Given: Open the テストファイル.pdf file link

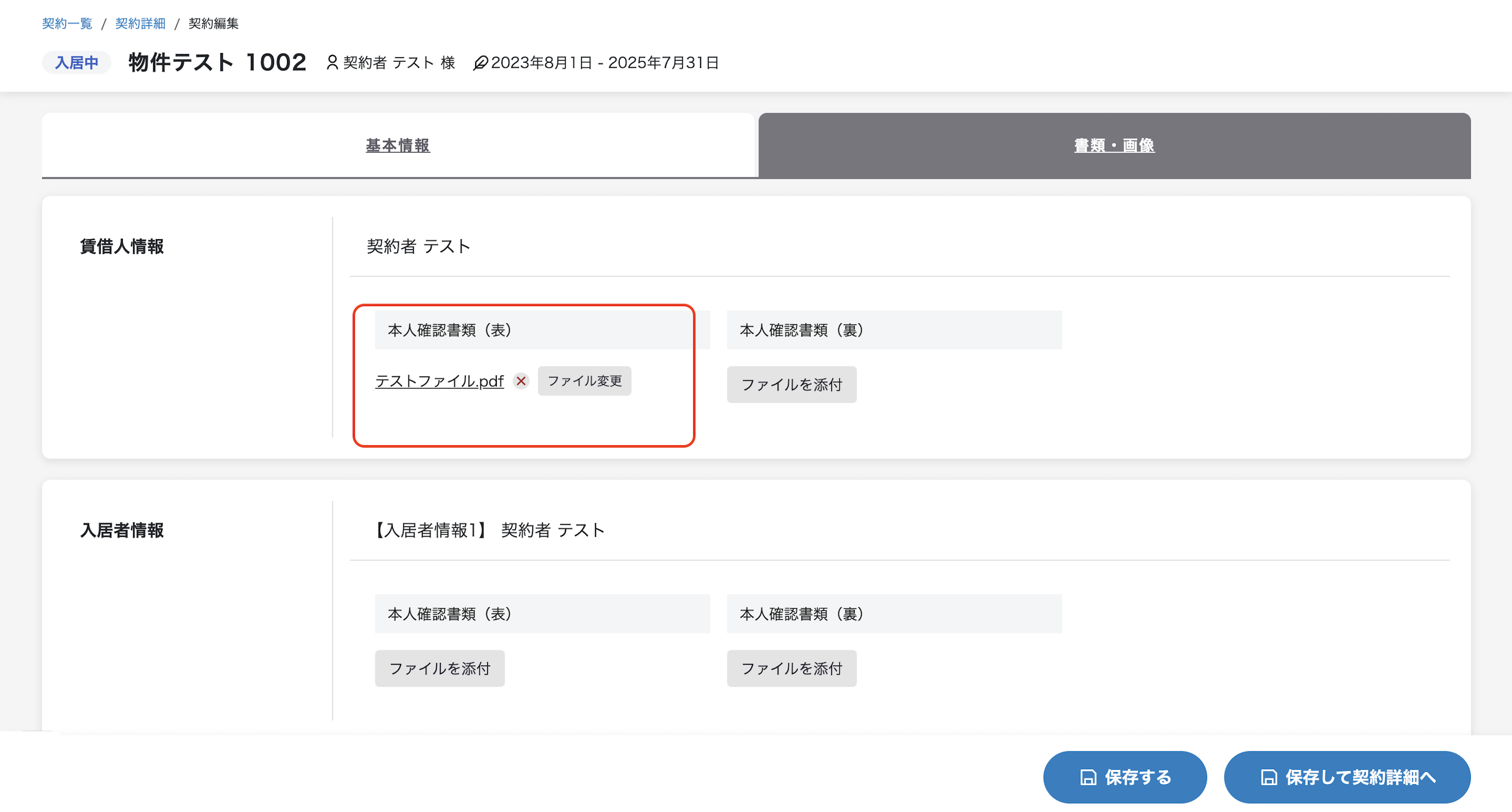Looking at the screenshot, I should 439,381.
